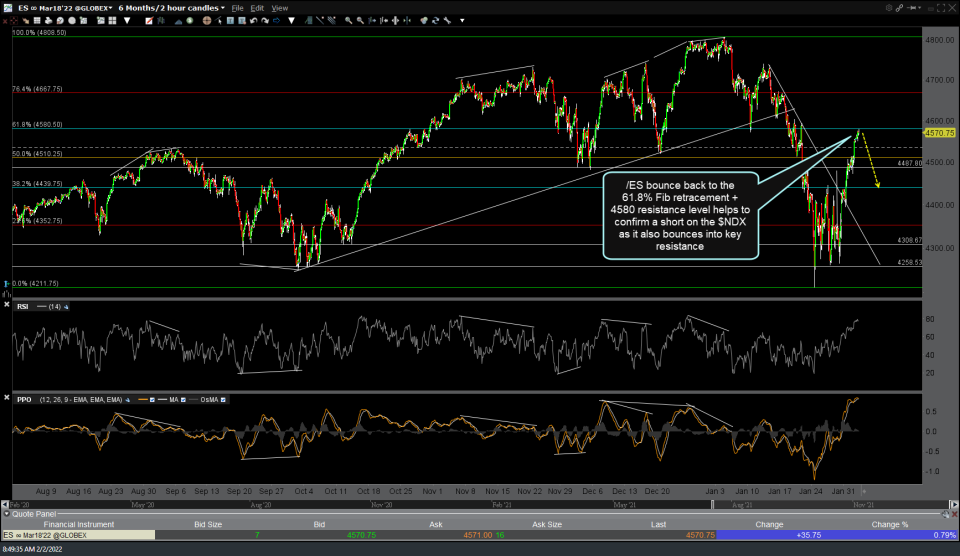The width and height of the screenshot is (960, 556).
Task: Open the pin options dropdown arrow
Action: coord(920,7)
